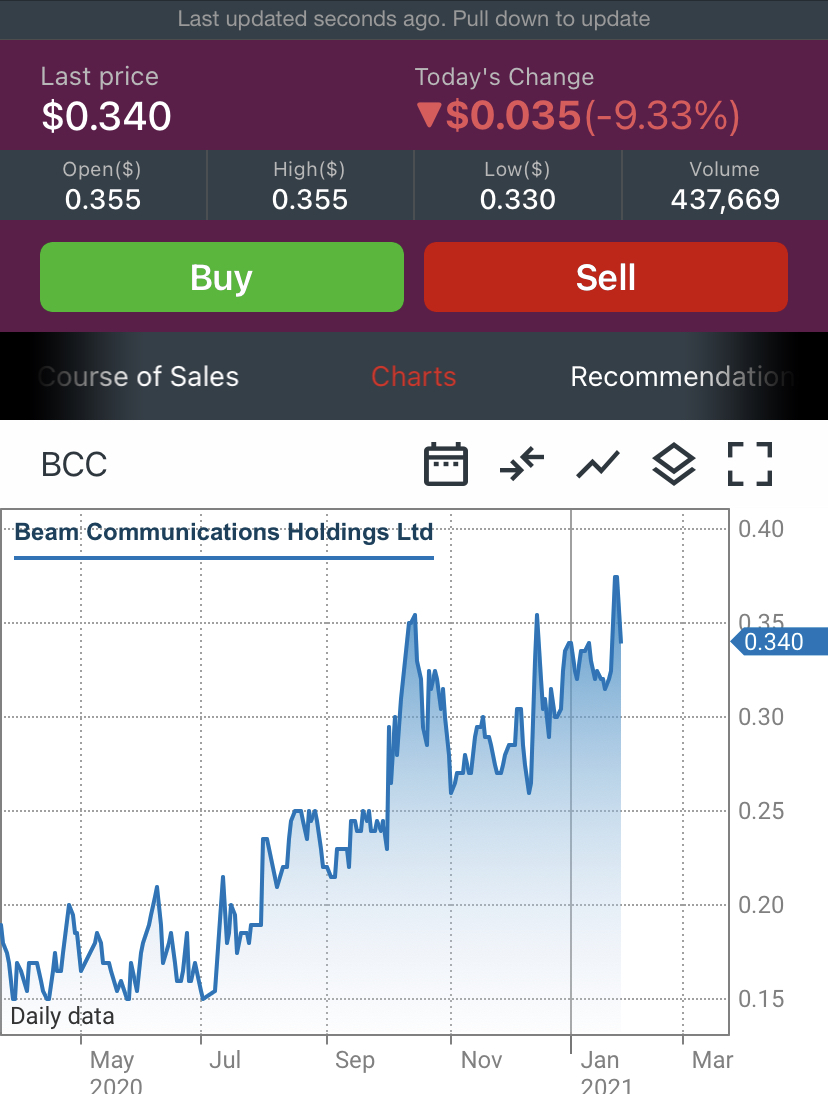The width and height of the screenshot is (828, 1094).
Task: Tap the Buy button
Action: [222, 277]
